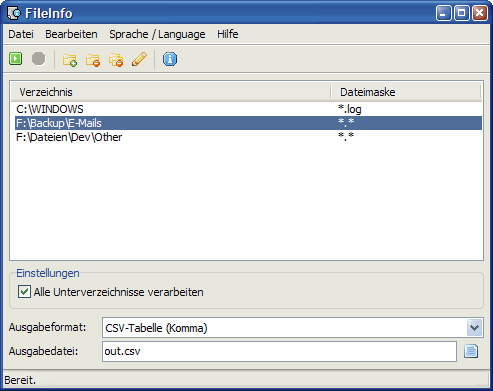Open the Sprache / Language menu
This screenshot has height=391, width=493.
(157, 34)
